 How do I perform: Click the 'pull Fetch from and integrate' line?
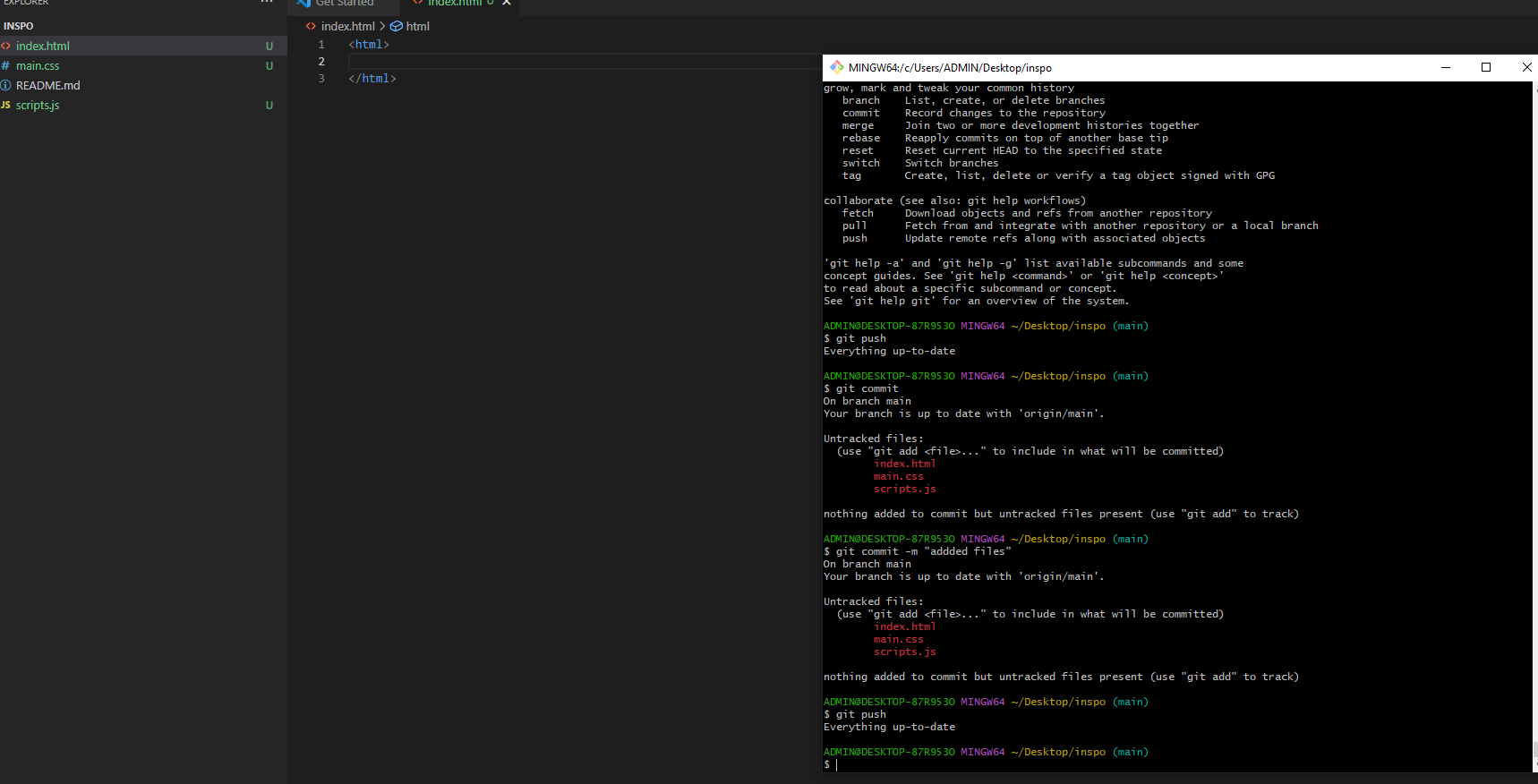point(1080,226)
